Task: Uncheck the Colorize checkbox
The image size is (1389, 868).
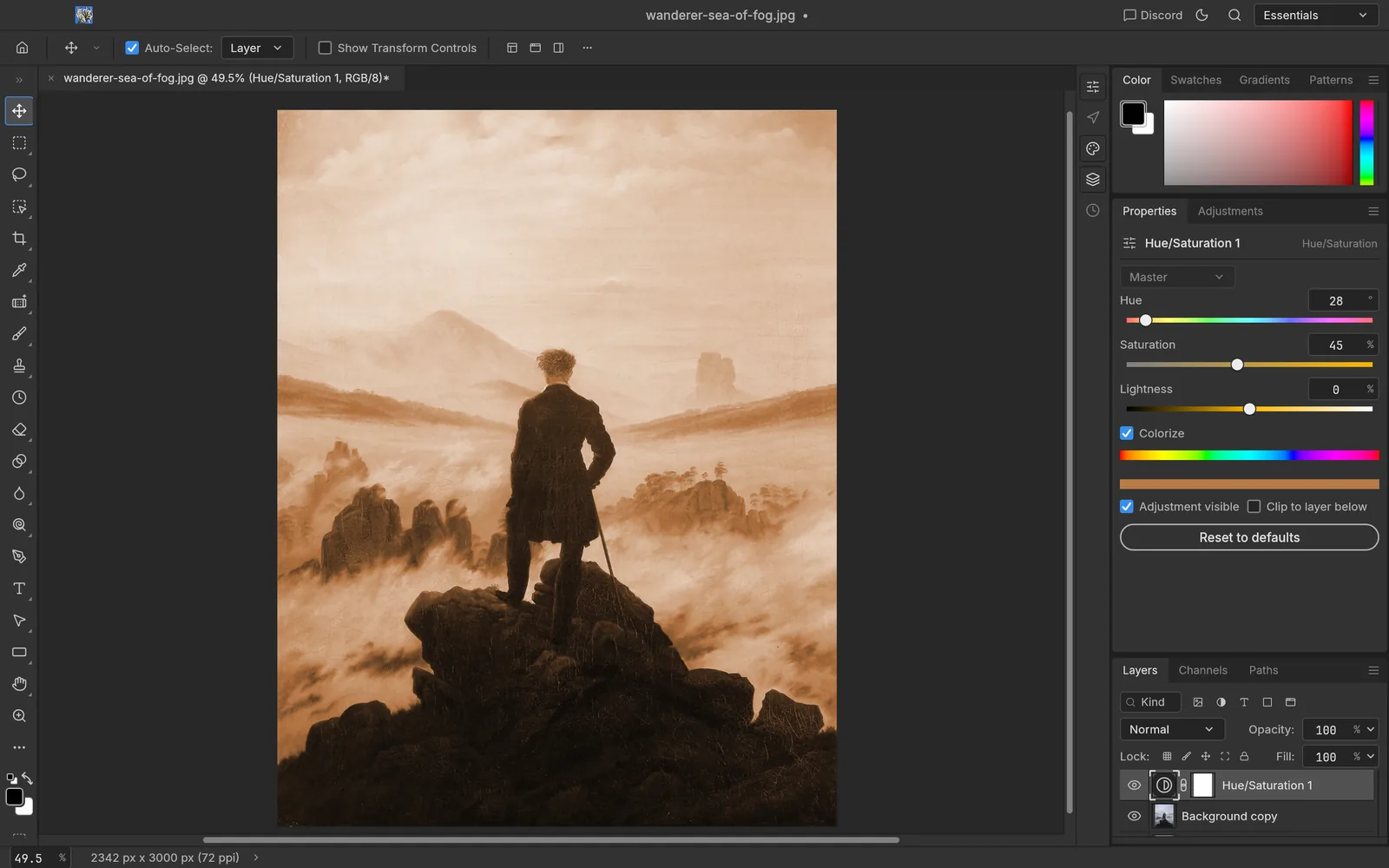Action: [1127, 433]
